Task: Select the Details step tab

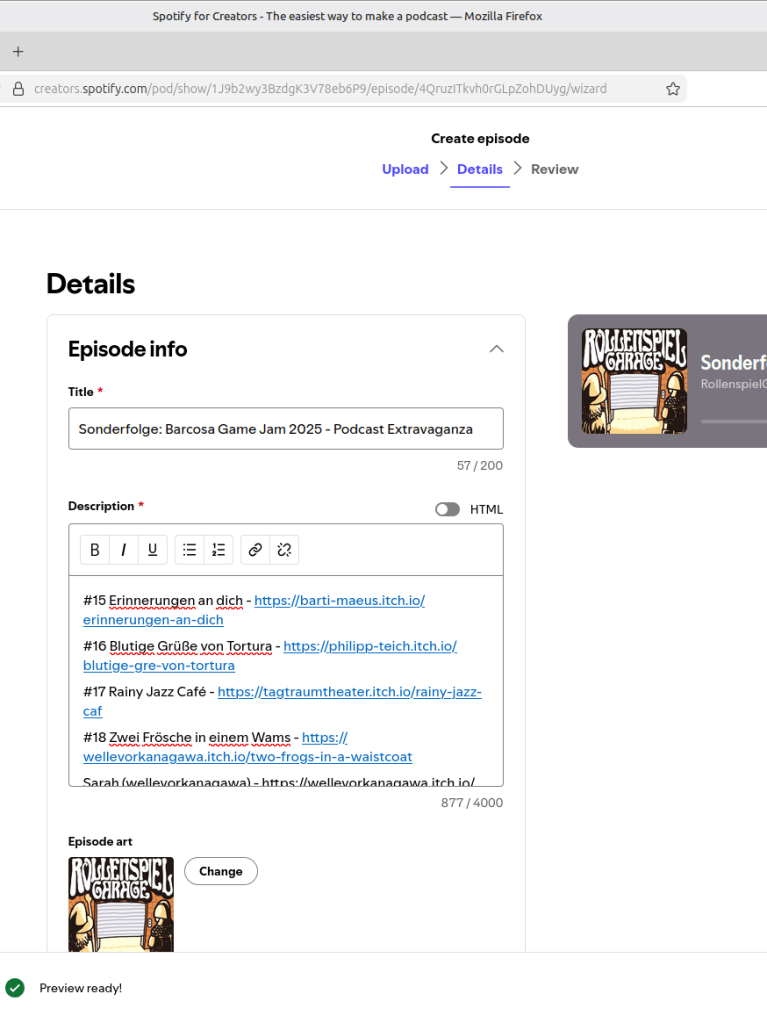Action: 479,169
